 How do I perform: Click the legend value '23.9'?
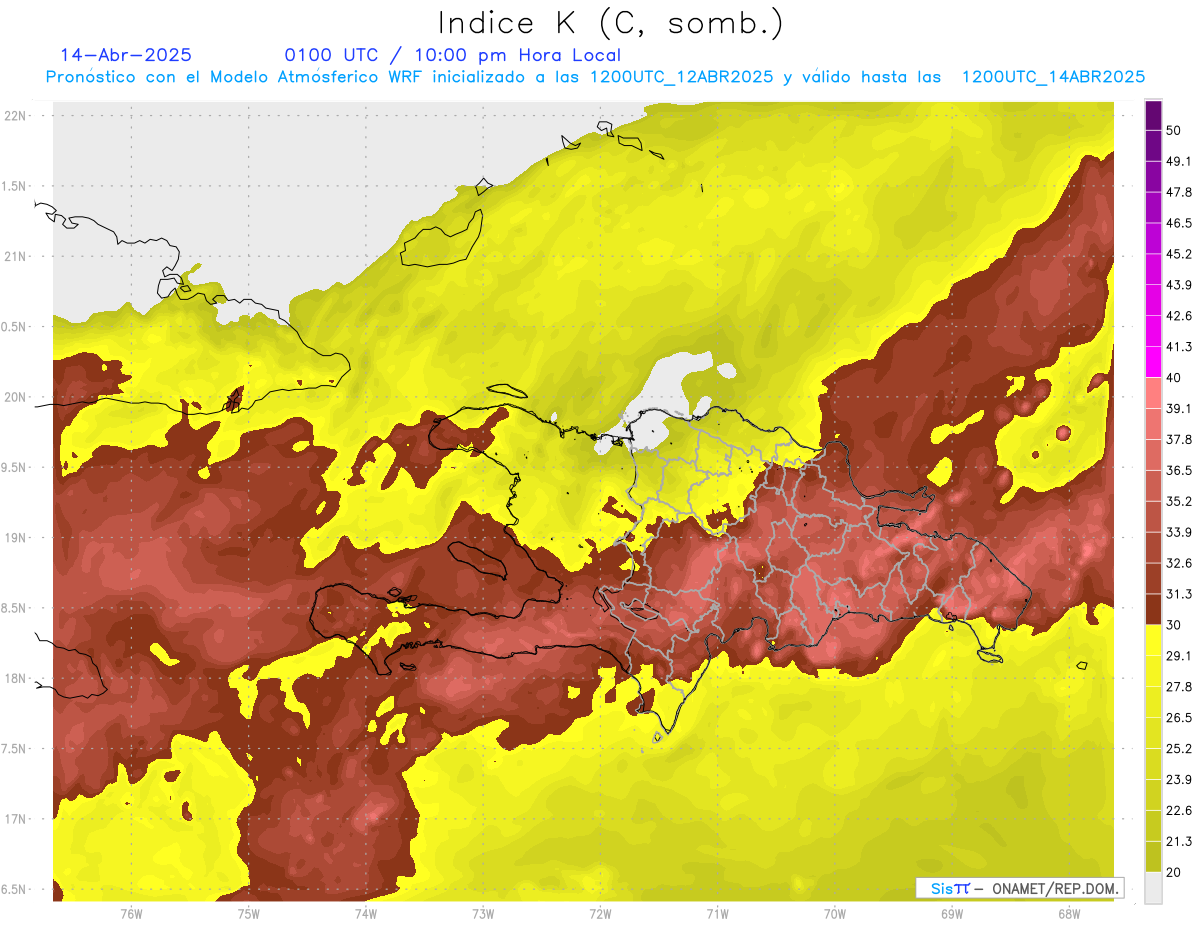[x=1178, y=780]
